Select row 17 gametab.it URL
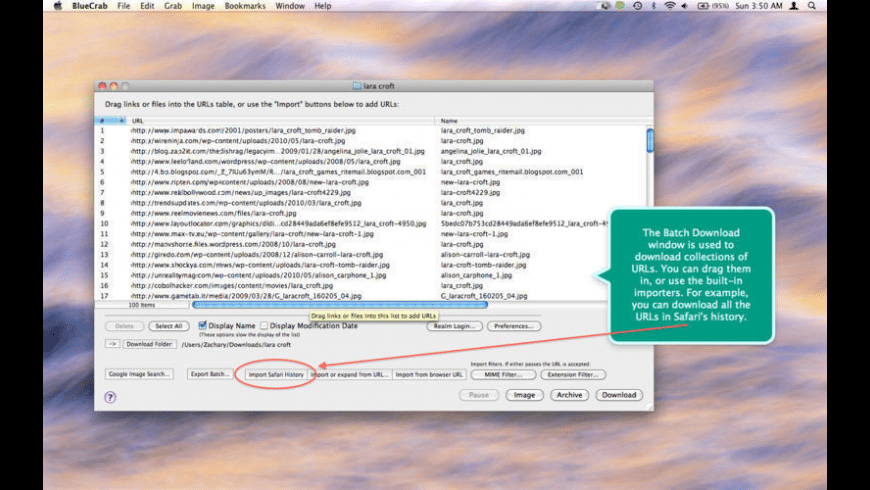Viewport: 870px width, 490px height. click(246, 296)
